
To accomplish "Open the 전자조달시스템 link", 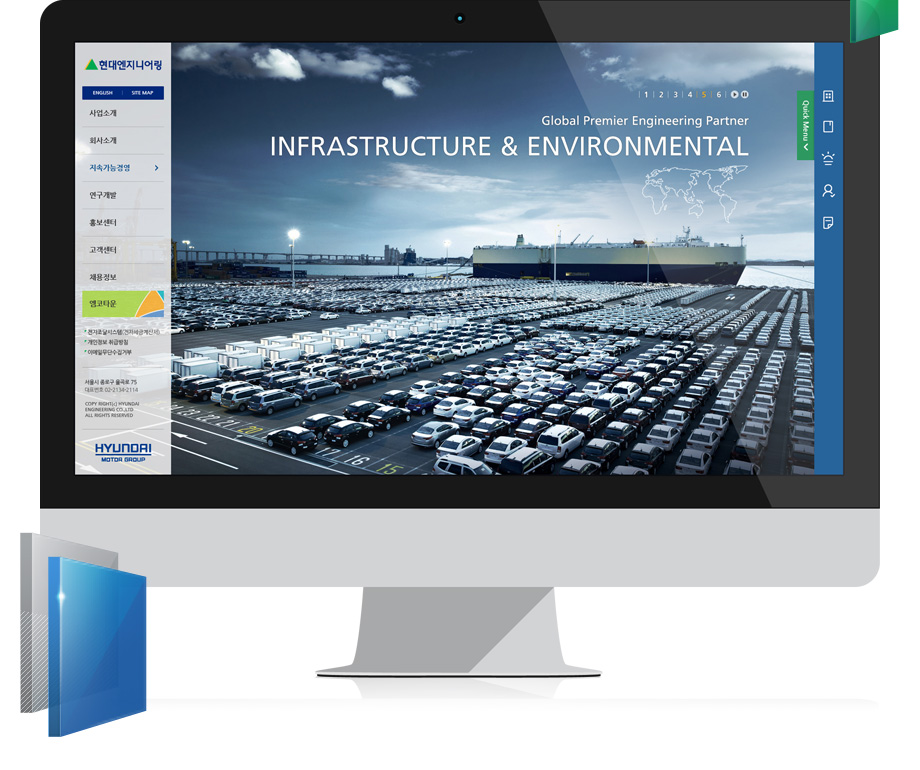I will pyautogui.click(x=123, y=332).
